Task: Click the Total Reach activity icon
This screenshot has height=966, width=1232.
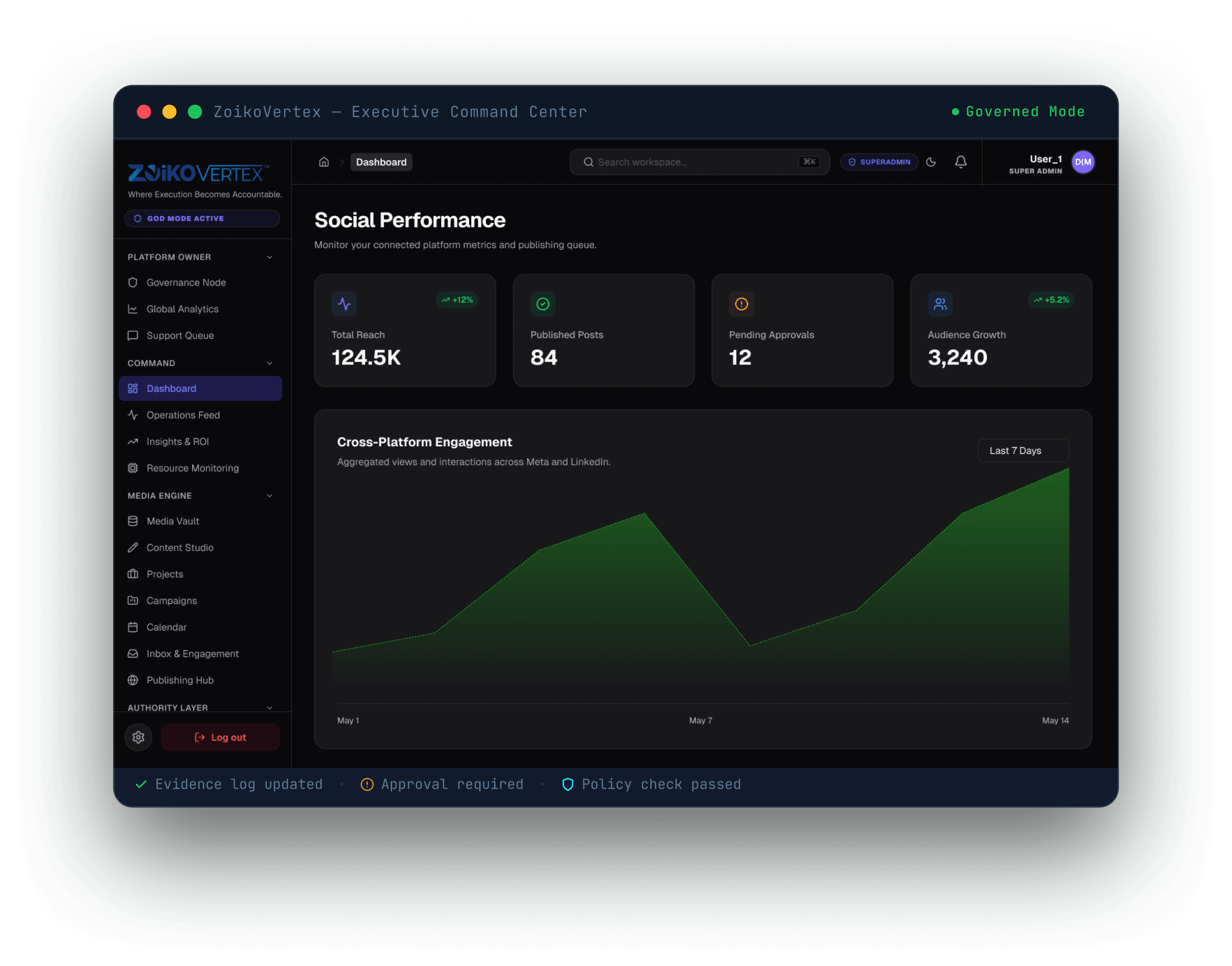Action: coord(344,304)
